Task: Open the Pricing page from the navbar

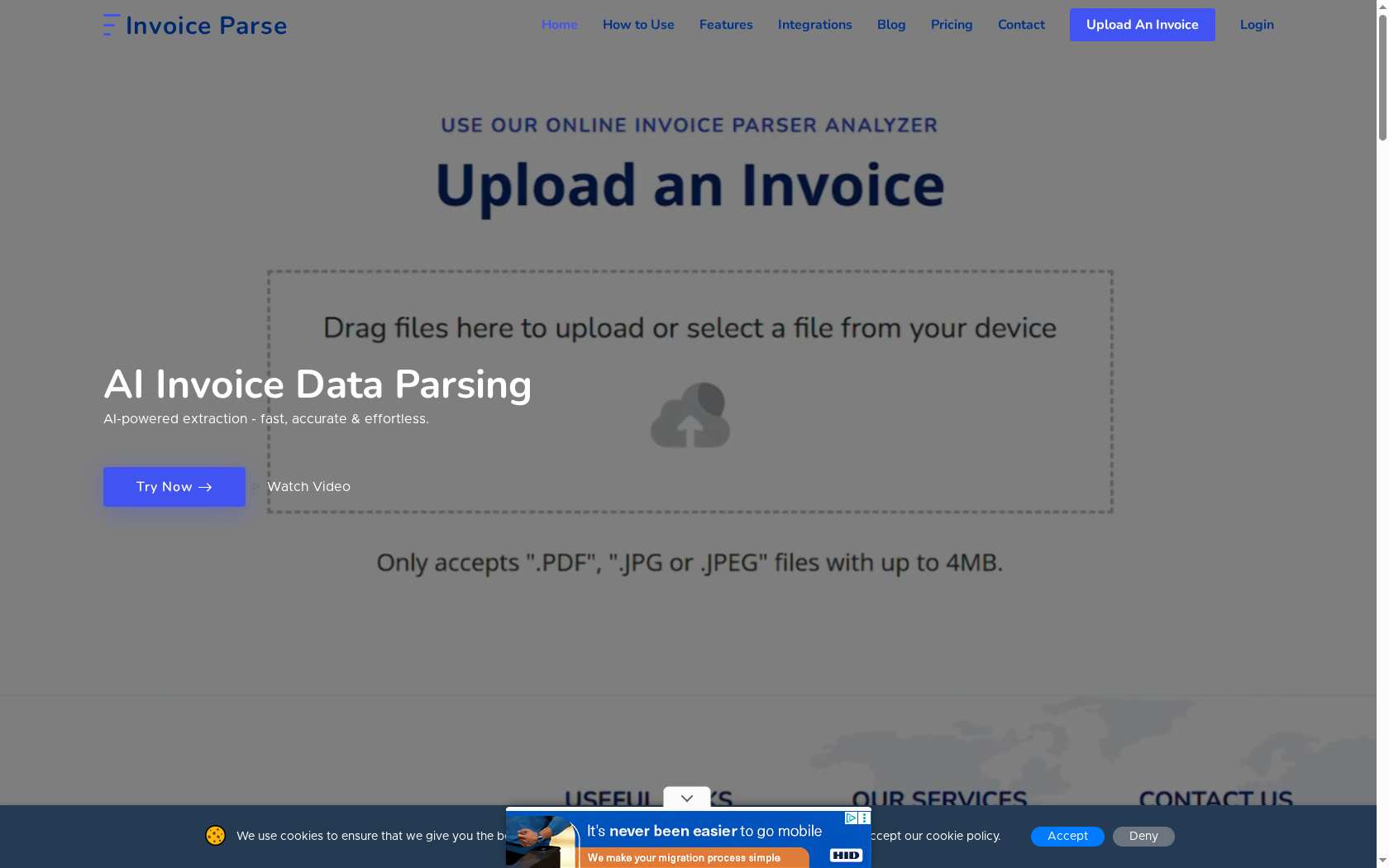Action: tap(951, 25)
